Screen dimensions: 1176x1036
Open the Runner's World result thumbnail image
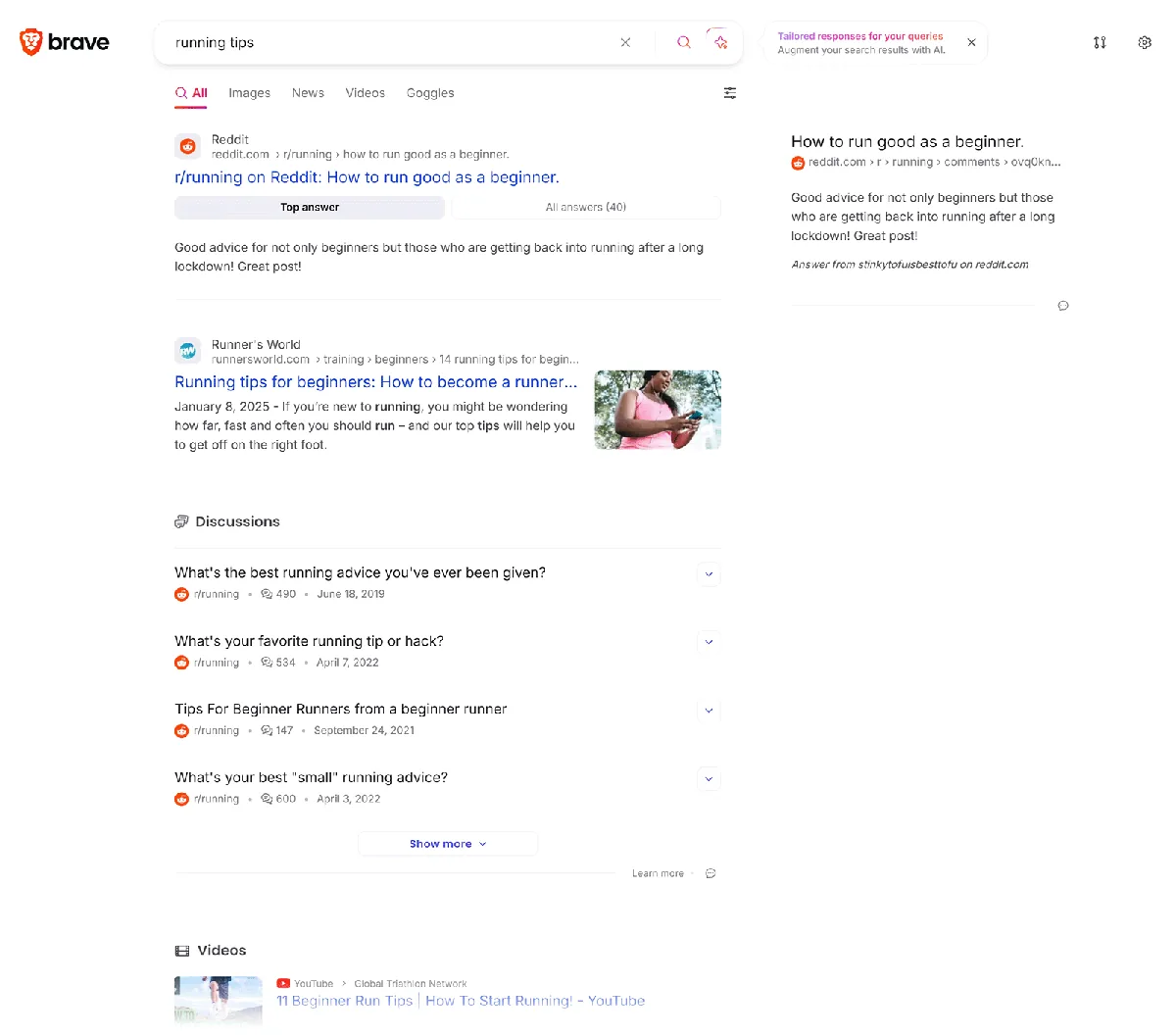[x=658, y=410]
